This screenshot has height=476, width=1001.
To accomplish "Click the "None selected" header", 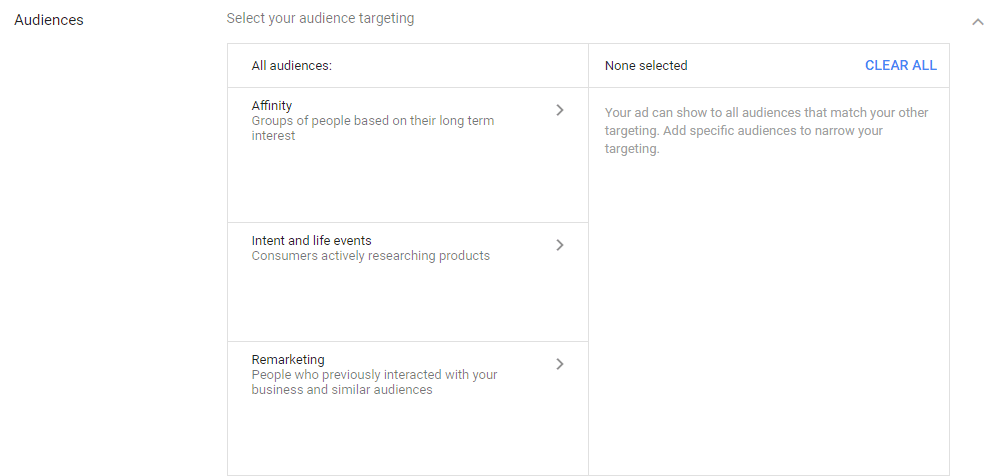I will pyautogui.click(x=646, y=66).
